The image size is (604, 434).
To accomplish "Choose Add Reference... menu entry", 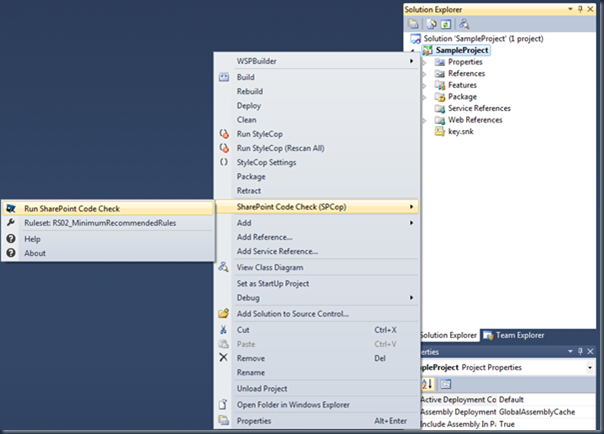I will click(265, 237).
